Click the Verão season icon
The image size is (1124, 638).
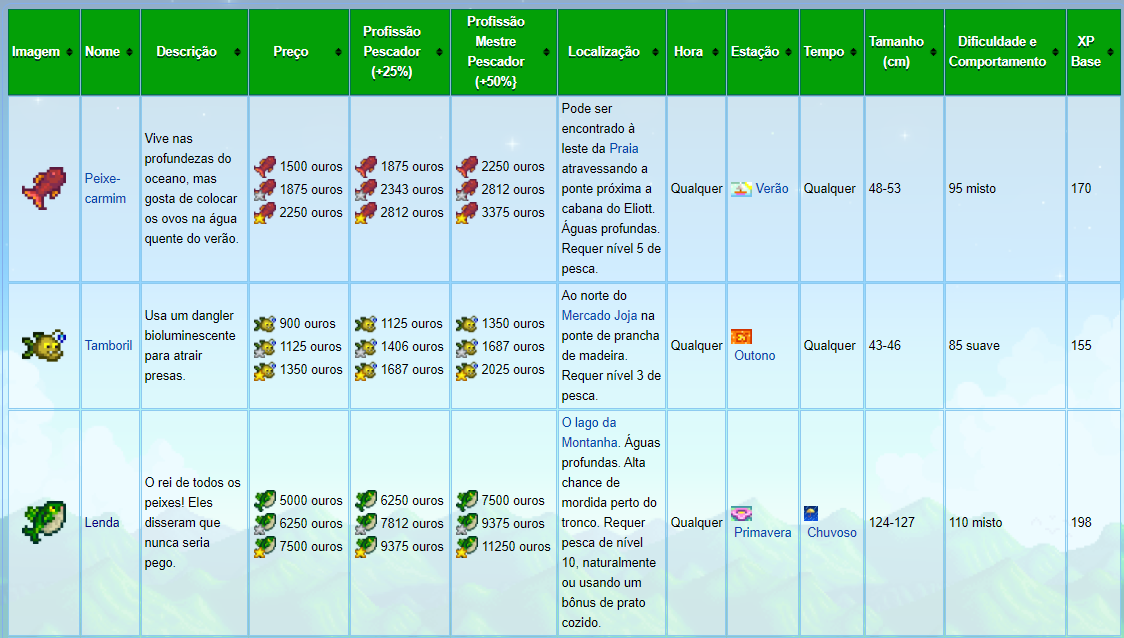click(x=741, y=189)
